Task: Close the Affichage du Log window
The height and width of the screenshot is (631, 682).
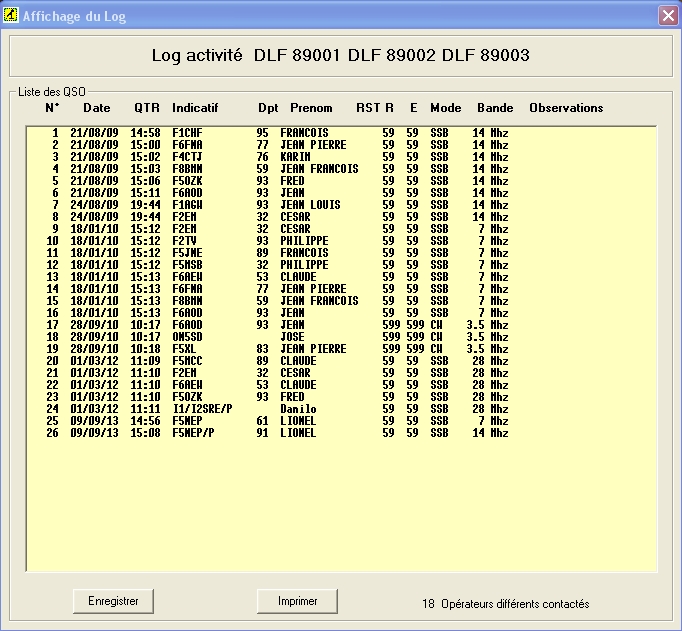Action: [668, 16]
